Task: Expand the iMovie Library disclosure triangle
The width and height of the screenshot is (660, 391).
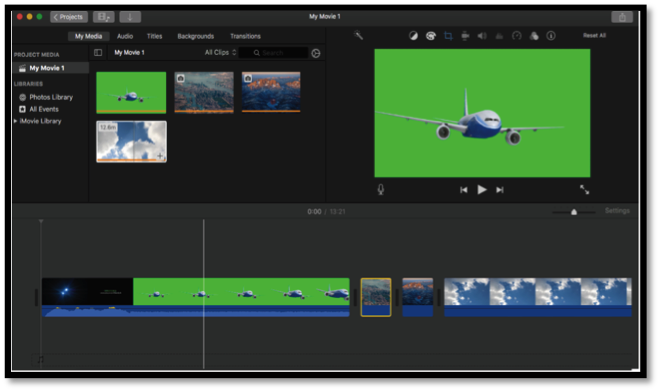Action: click(16, 121)
